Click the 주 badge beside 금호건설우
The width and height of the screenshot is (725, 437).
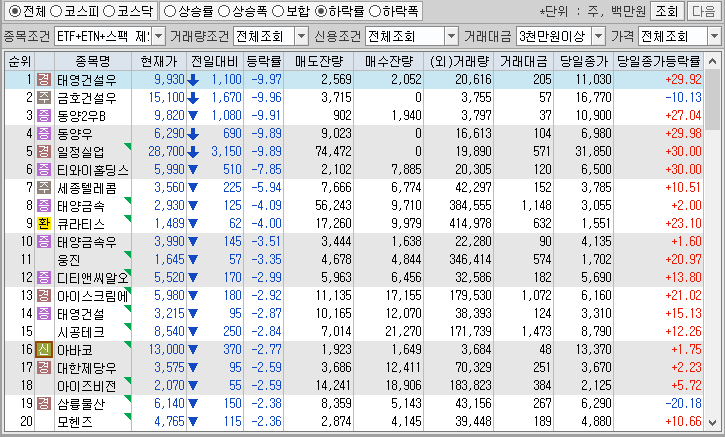(44, 98)
